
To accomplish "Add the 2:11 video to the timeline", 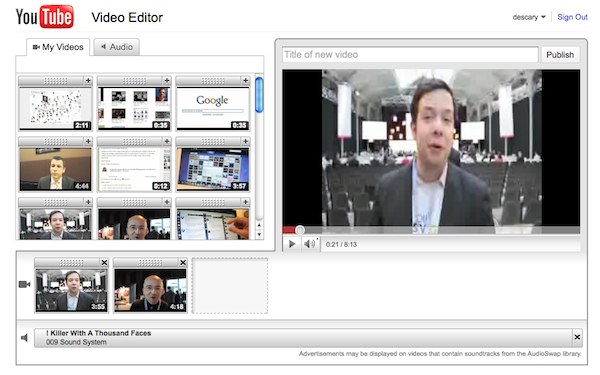I will pyautogui.click(x=88, y=81).
